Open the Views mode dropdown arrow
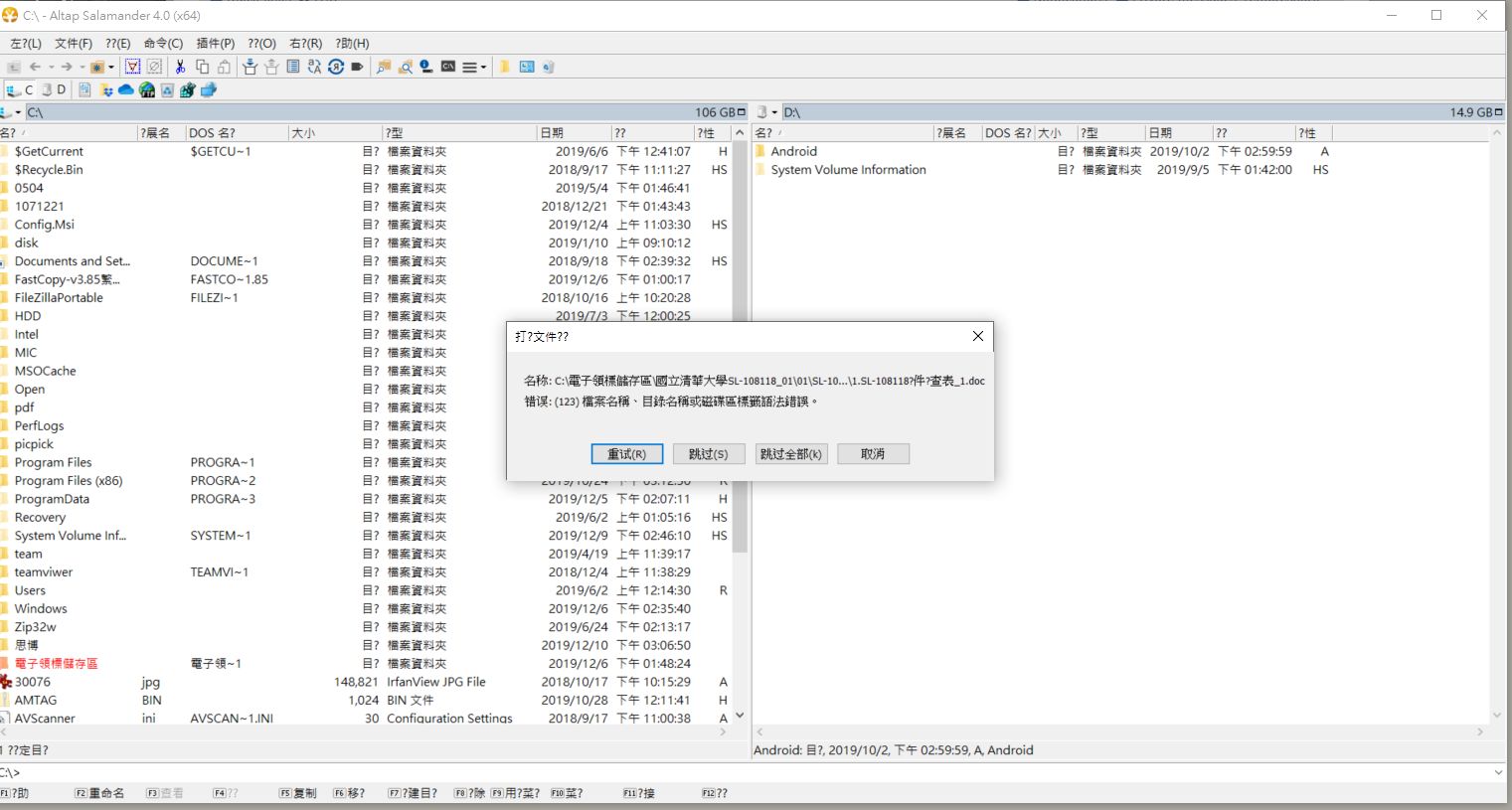1512x810 pixels. coord(484,67)
